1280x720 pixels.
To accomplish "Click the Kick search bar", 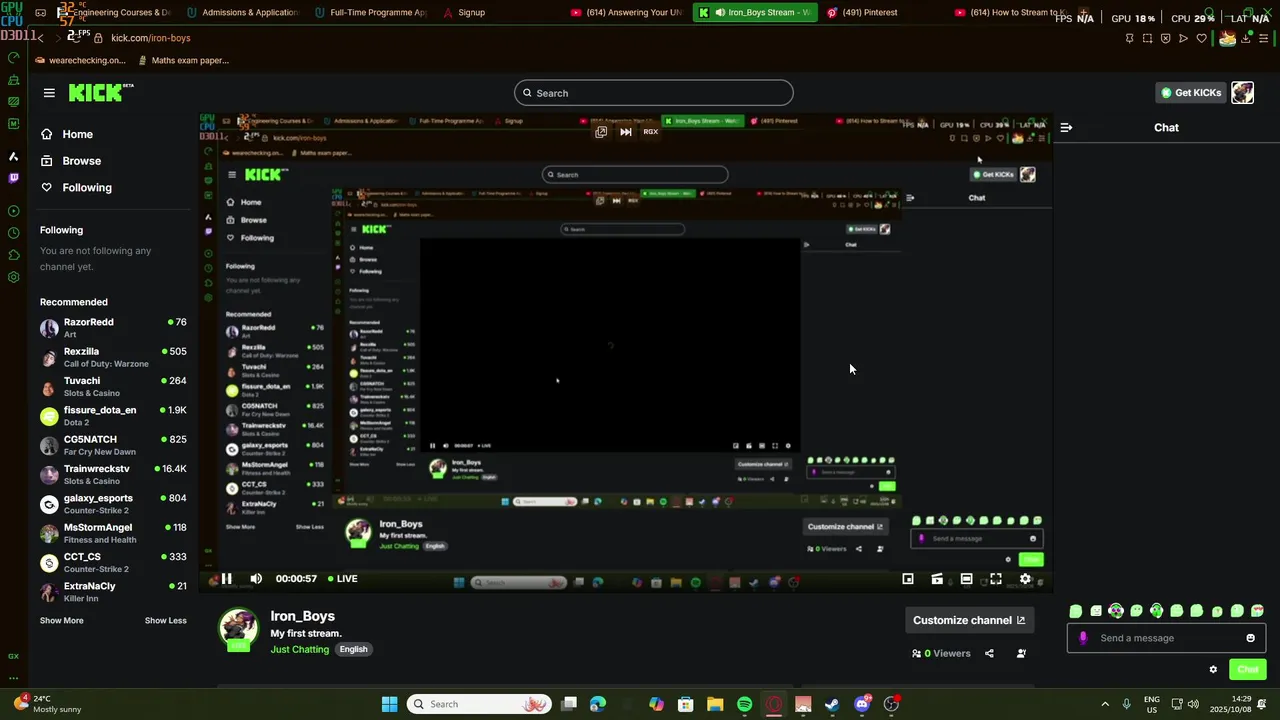I will pyautogui.click(x=654, y=93).
